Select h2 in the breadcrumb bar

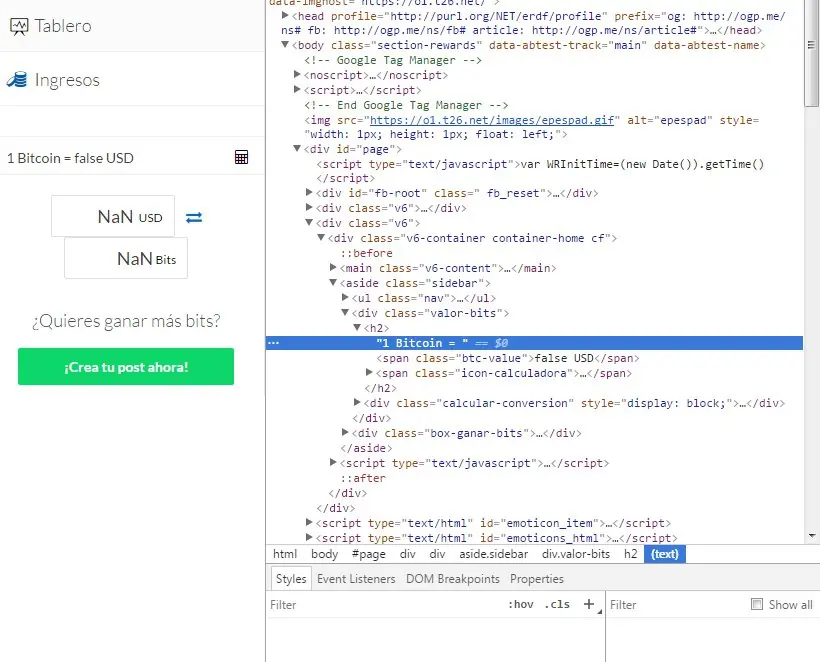[x=631, y=554]
